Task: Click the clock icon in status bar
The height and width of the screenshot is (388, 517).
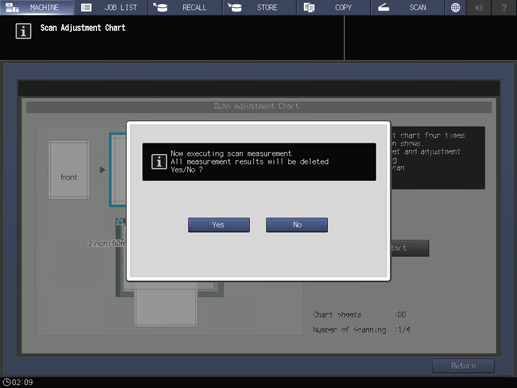Action: pyautogui.click(x=6, y=382)
